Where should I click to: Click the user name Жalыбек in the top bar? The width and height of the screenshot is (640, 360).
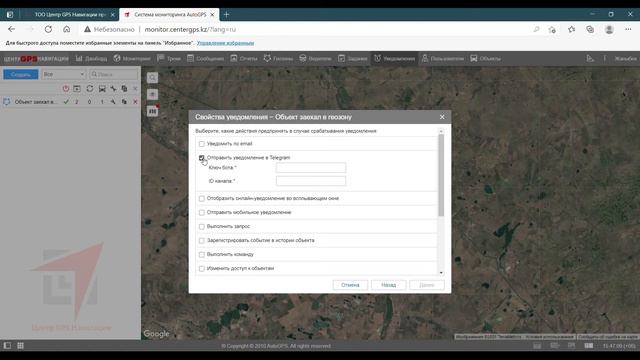[x=625, y=59]
